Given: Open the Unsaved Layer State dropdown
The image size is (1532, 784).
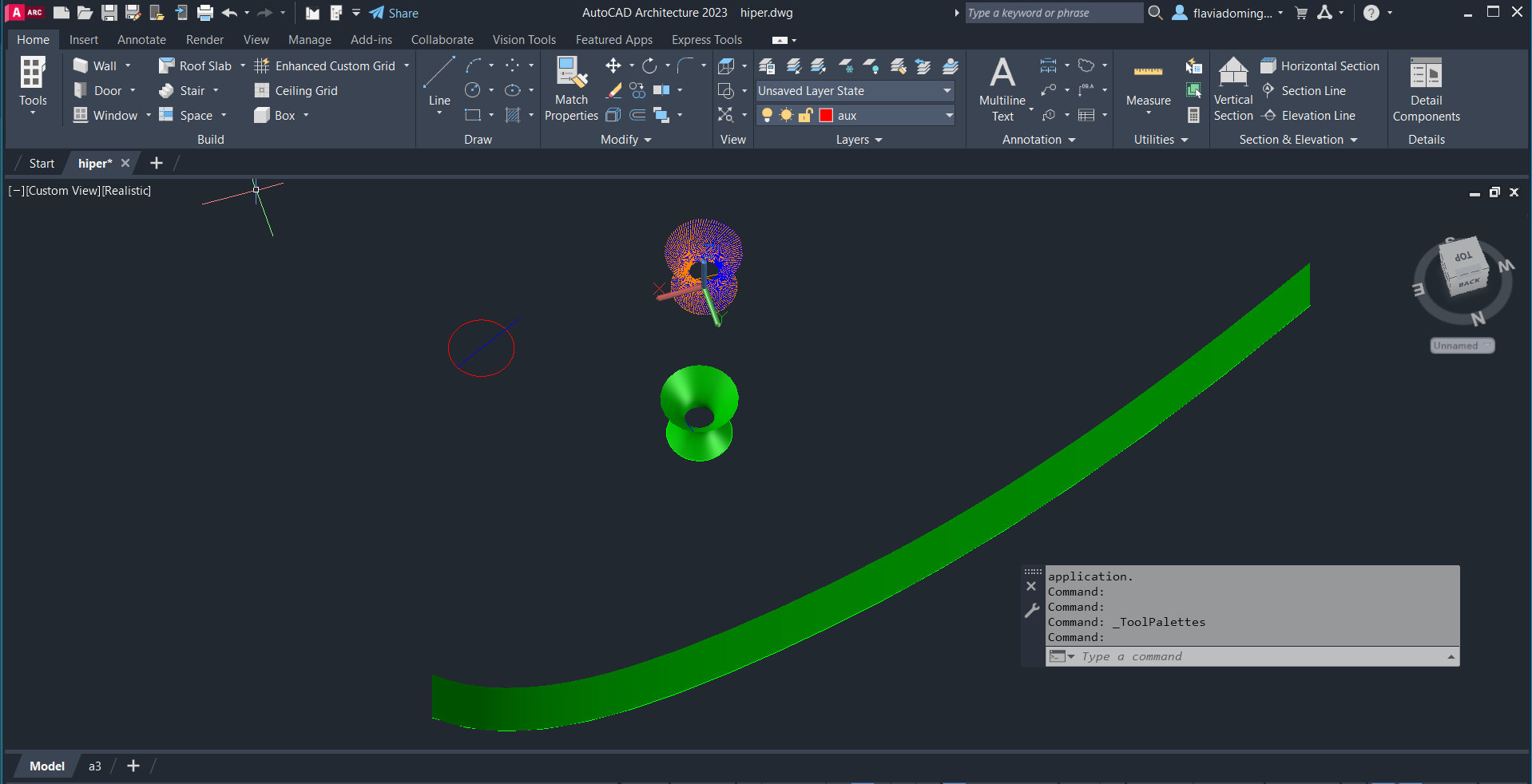Looking at the screenshot, I should coord(855,91).
